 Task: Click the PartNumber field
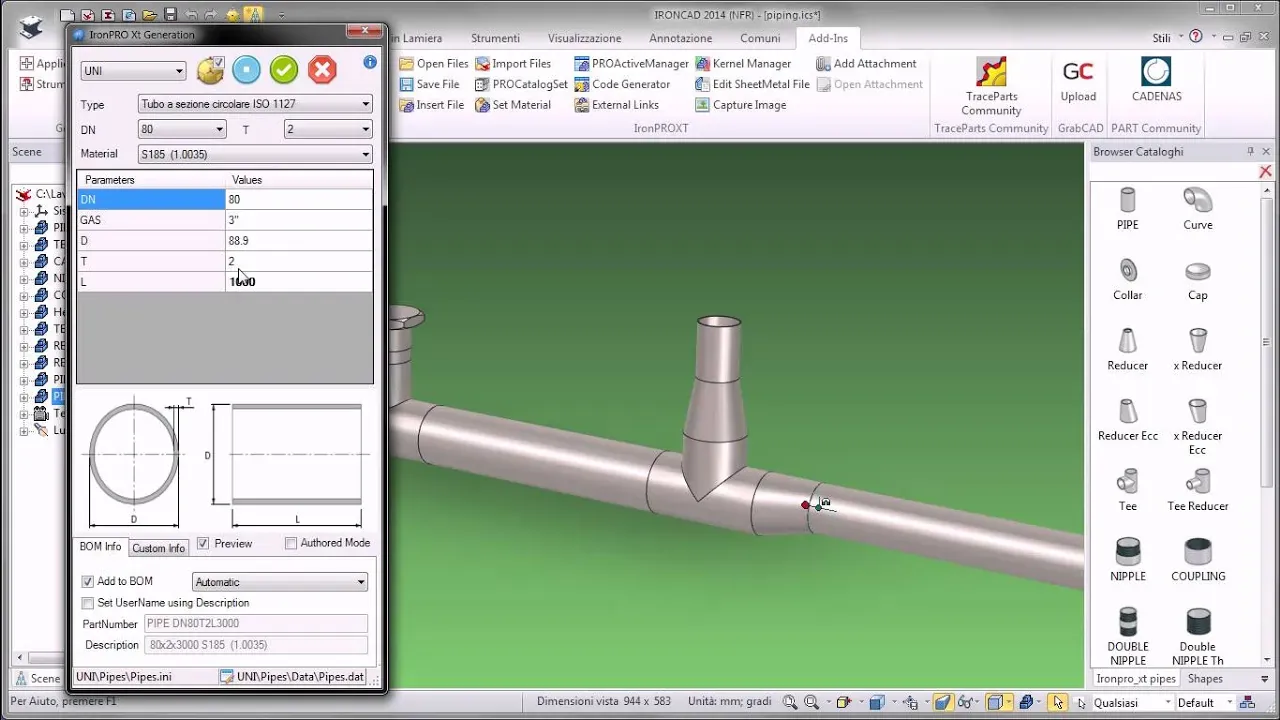(256, 624)
